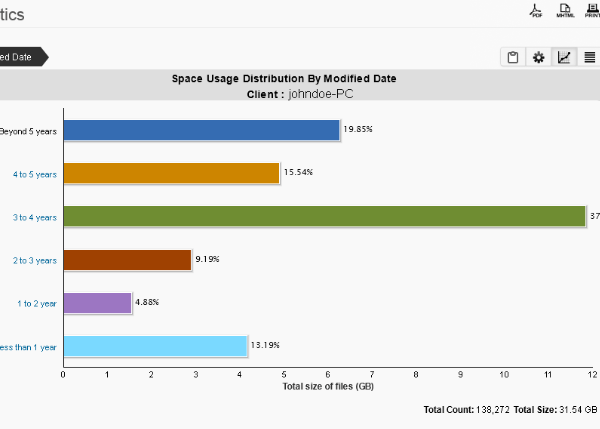
Task: Open the '1 to 2 year' link
Action: click(37, 304)
